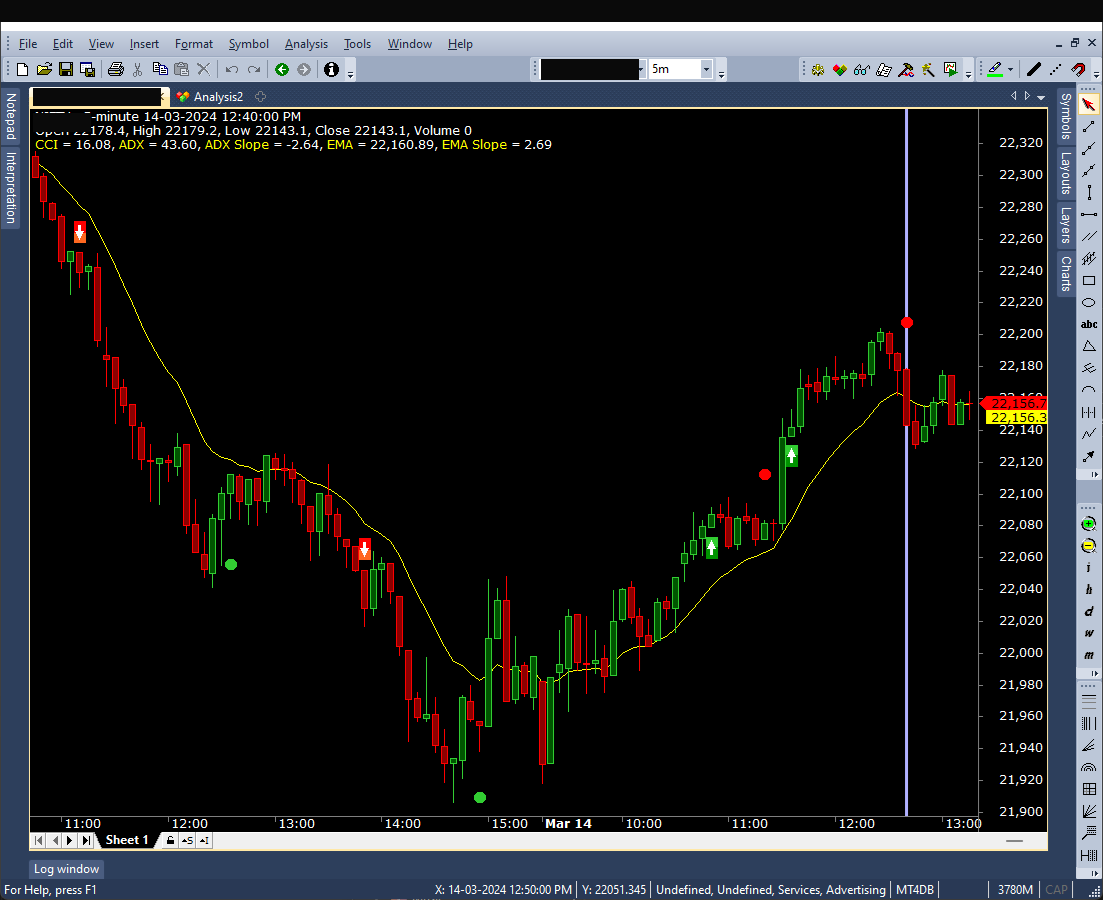This screenshot has height=900, width=1103.
Task: Select the red arrow pointer tool
Action: point(1088,104)
